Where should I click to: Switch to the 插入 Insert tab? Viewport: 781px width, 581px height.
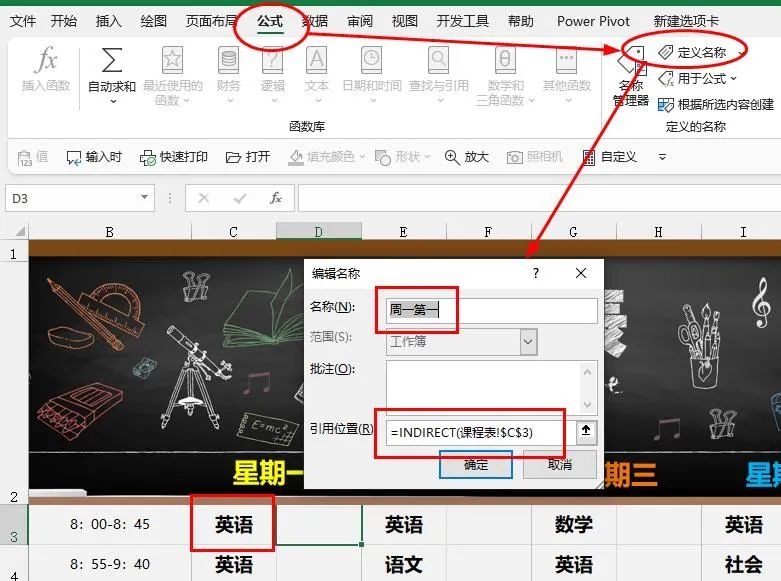(x=109, y=21)
